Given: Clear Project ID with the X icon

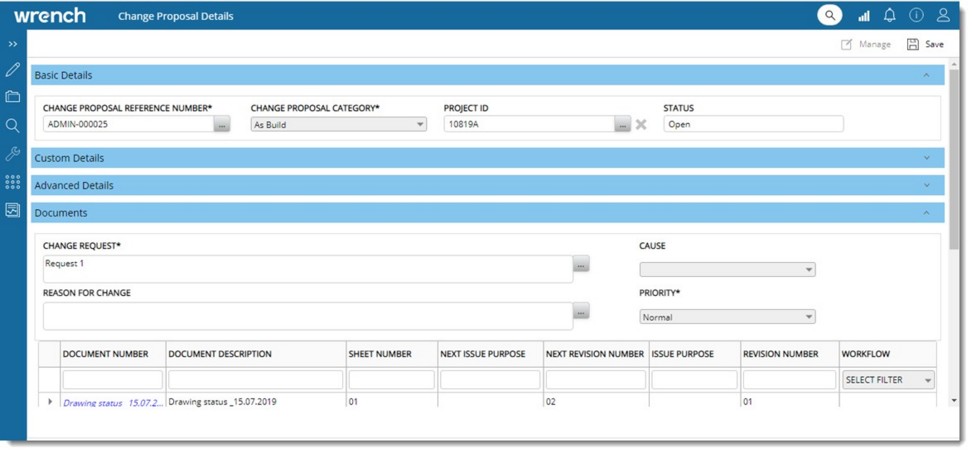Looking at the screenshot, I should pyautogui.click(x=641, y=125).
